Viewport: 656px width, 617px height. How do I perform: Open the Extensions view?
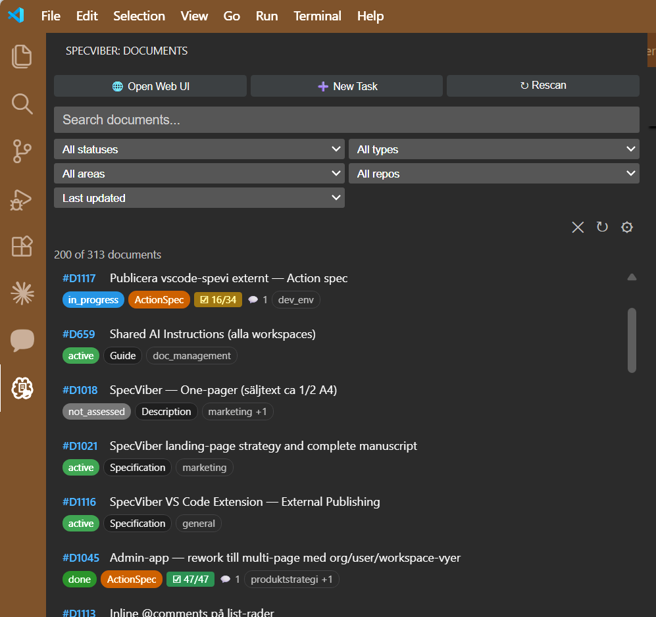coord(22,246)
